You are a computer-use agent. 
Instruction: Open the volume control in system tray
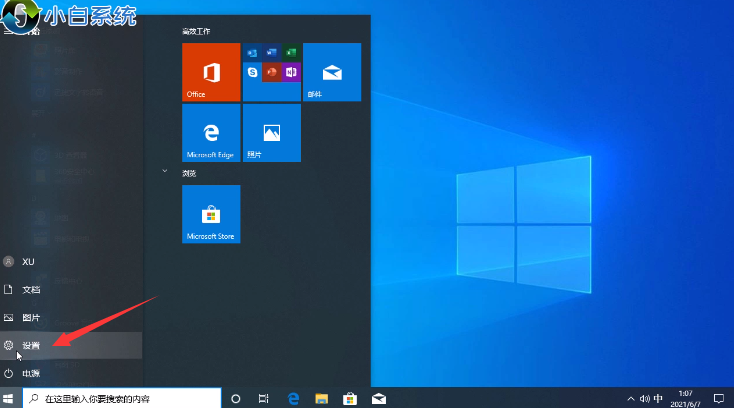pyautogui.click(x=645, y=398)
